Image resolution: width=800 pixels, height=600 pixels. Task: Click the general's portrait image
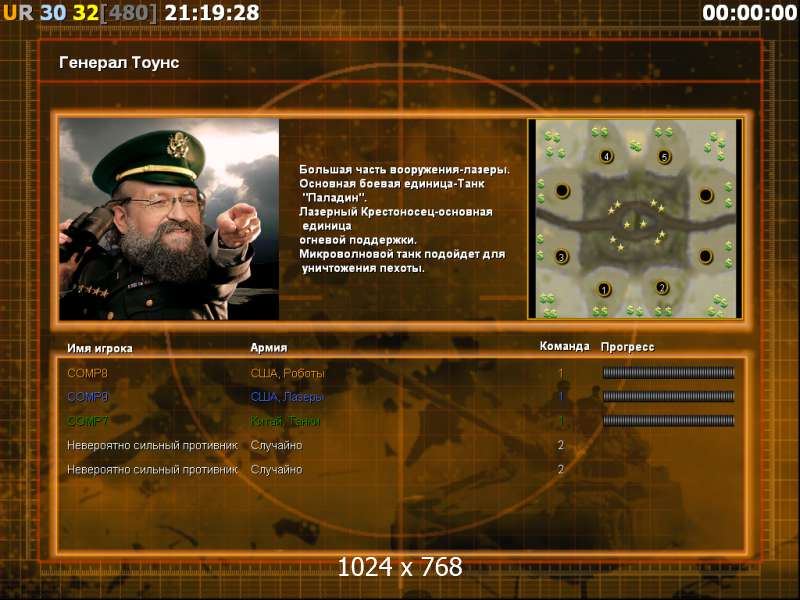coord(169,219)
